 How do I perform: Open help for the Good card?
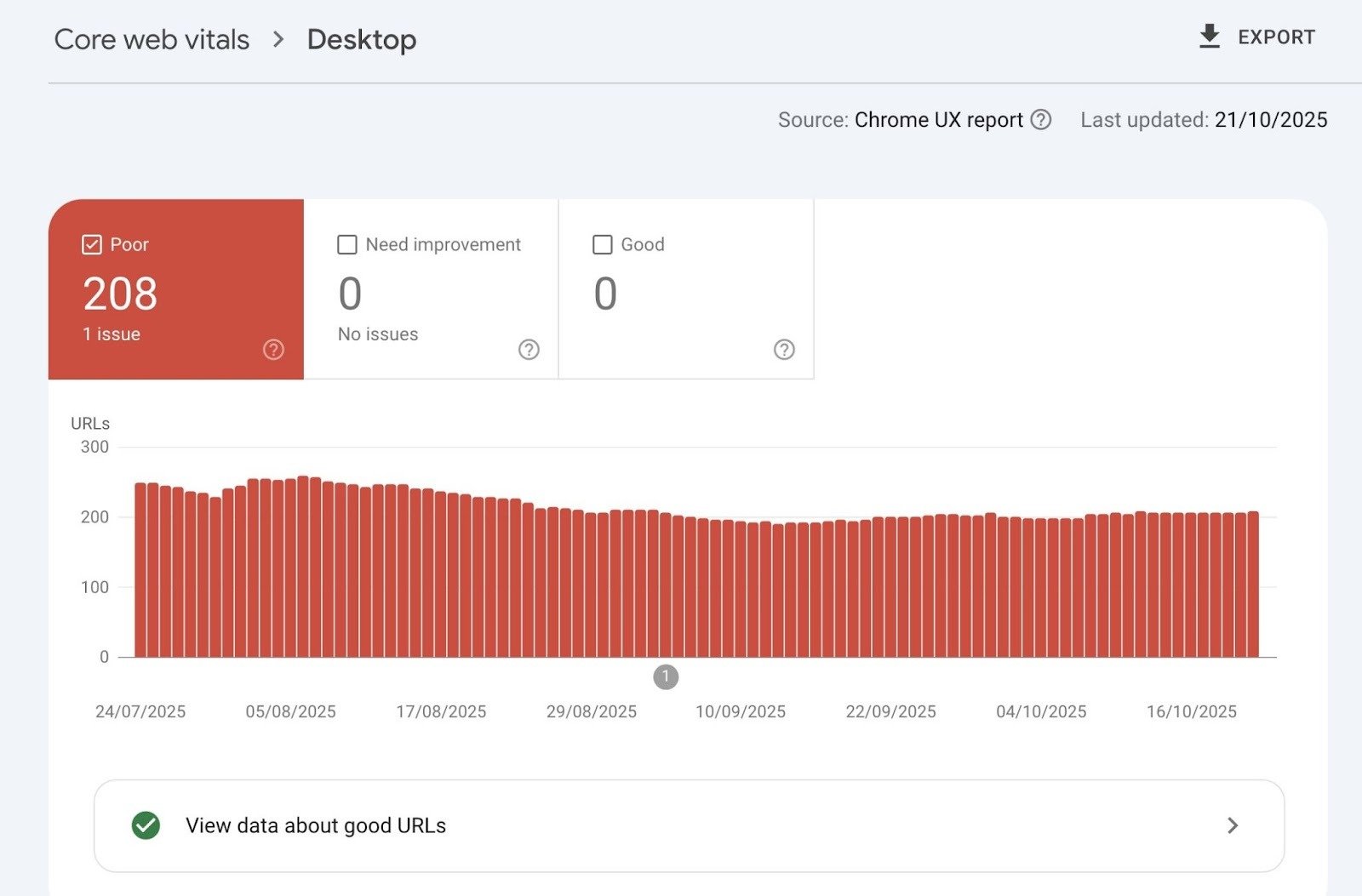pos(784,349)
